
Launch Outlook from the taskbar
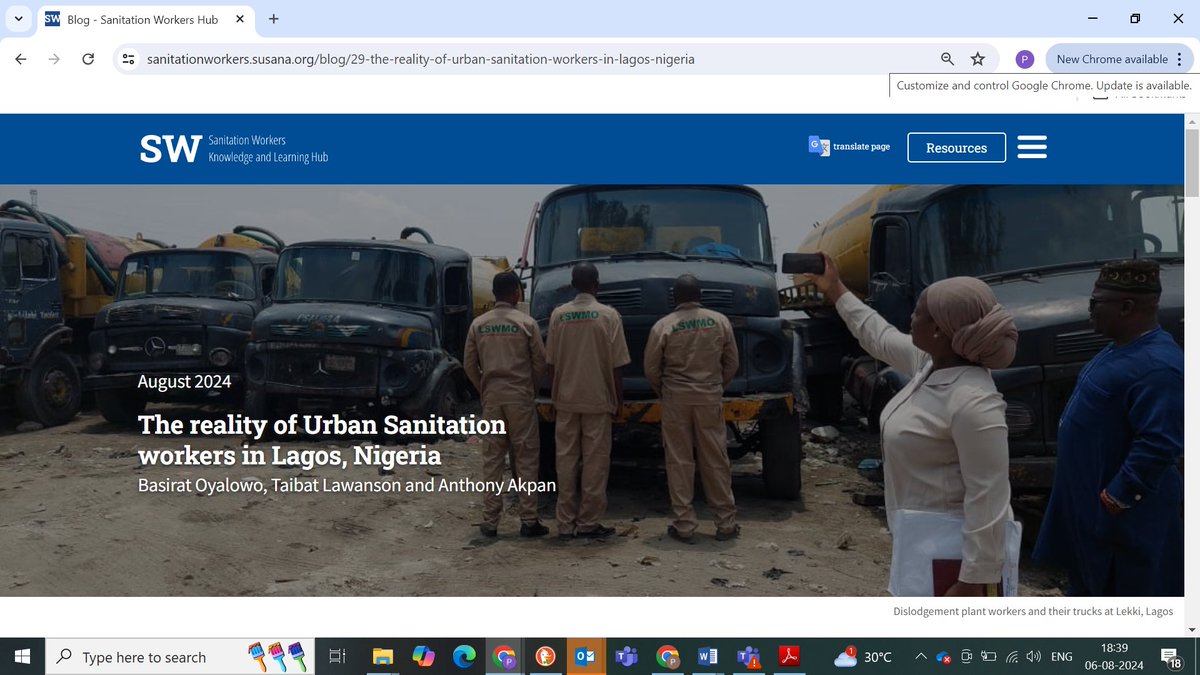pos(586,657)
